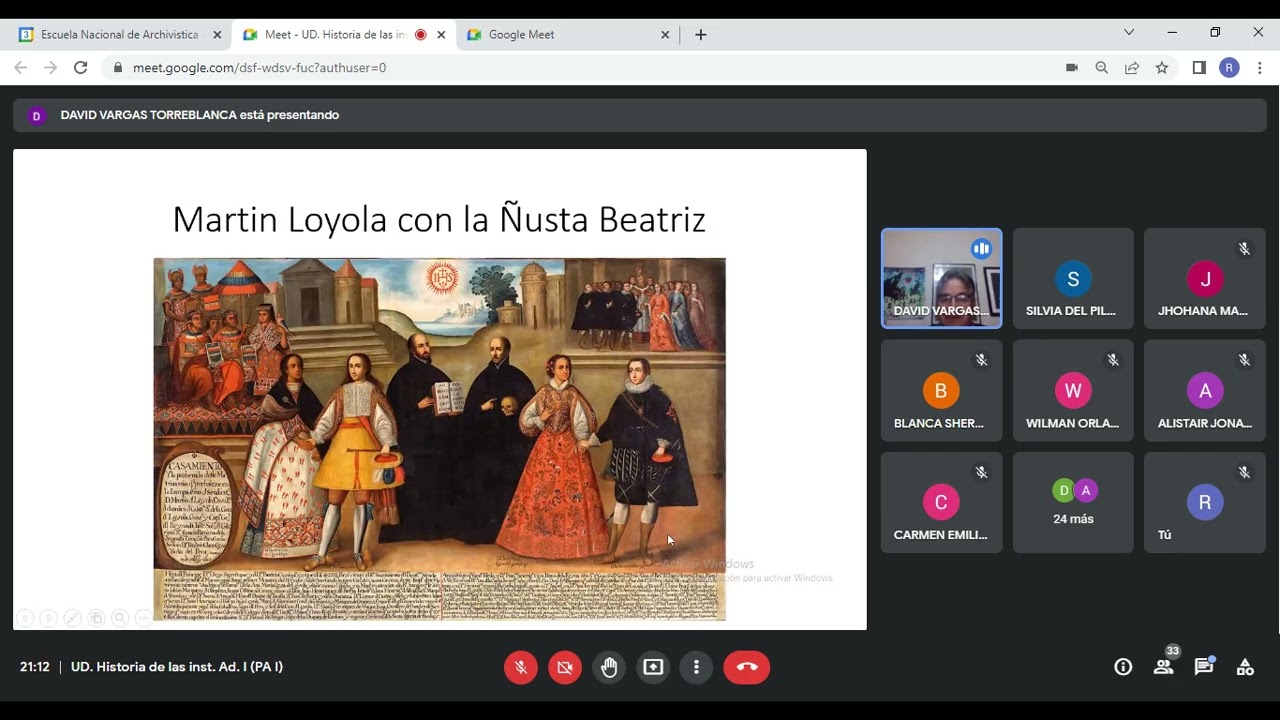Click the 21:12 clock text
Image resolution: width=1280 pixels, height=720 pixels.
click(35, 667)
